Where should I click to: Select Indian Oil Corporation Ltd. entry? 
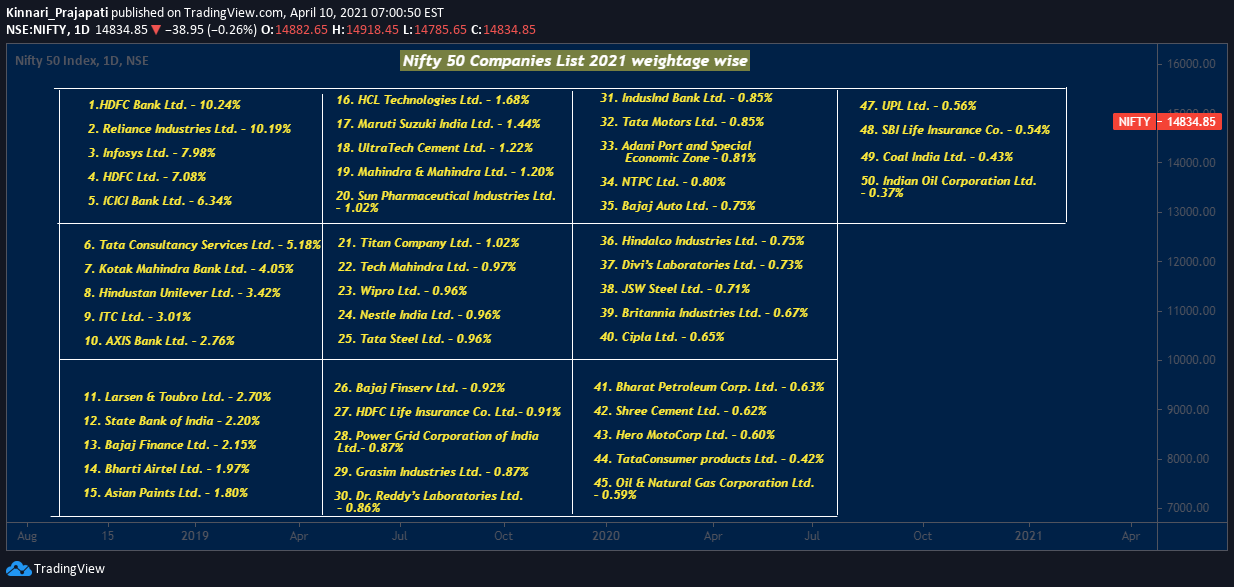[948, 187]
